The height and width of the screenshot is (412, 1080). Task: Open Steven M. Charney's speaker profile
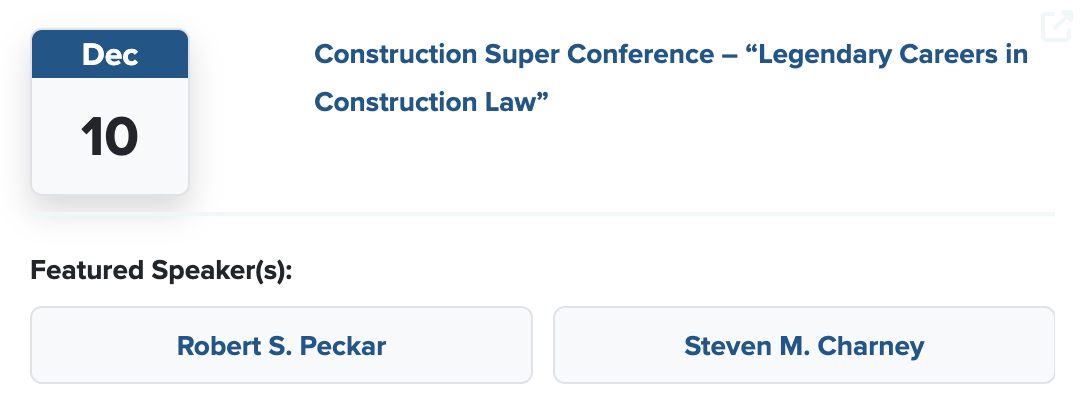[x=804, y=346]
